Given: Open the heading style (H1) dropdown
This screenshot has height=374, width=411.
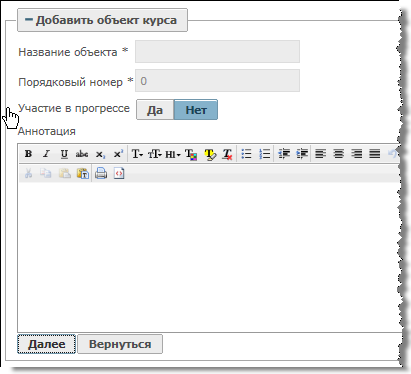Looking at the screenshot, I should point(173,154).
